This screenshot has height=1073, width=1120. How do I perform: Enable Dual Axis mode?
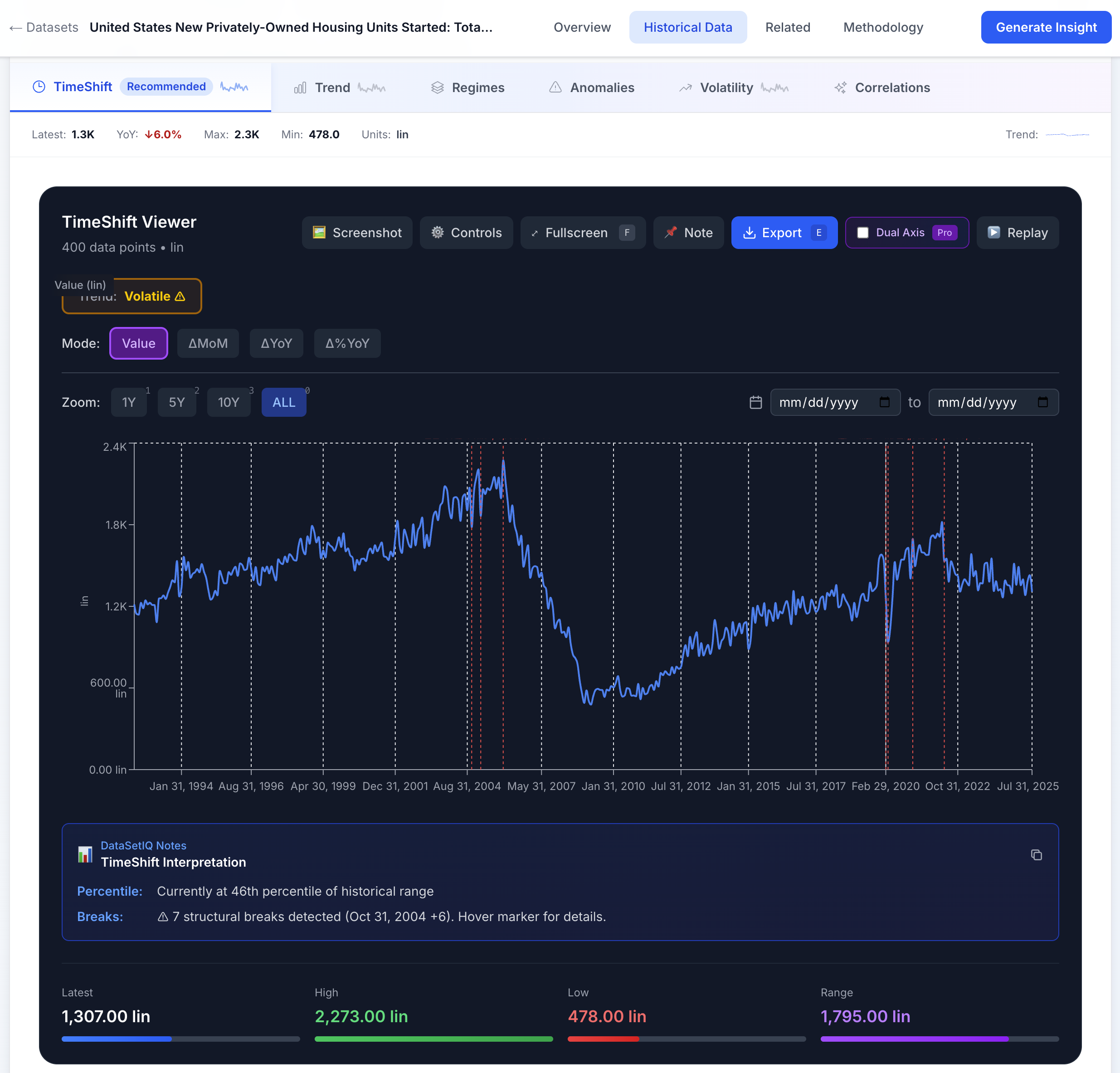(863, 233)
